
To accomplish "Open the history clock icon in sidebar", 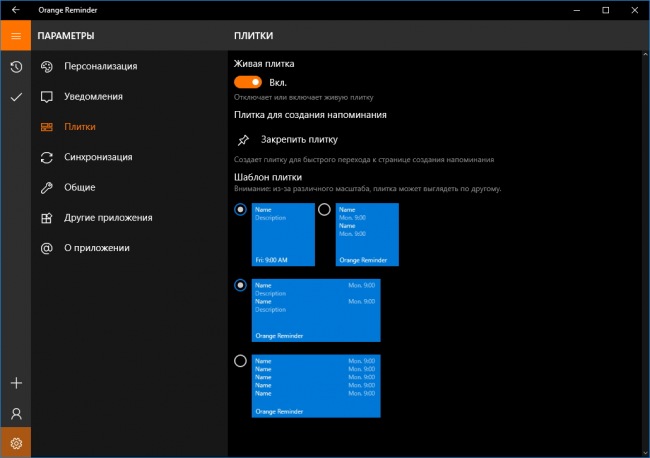I will (x=16, y=67).
